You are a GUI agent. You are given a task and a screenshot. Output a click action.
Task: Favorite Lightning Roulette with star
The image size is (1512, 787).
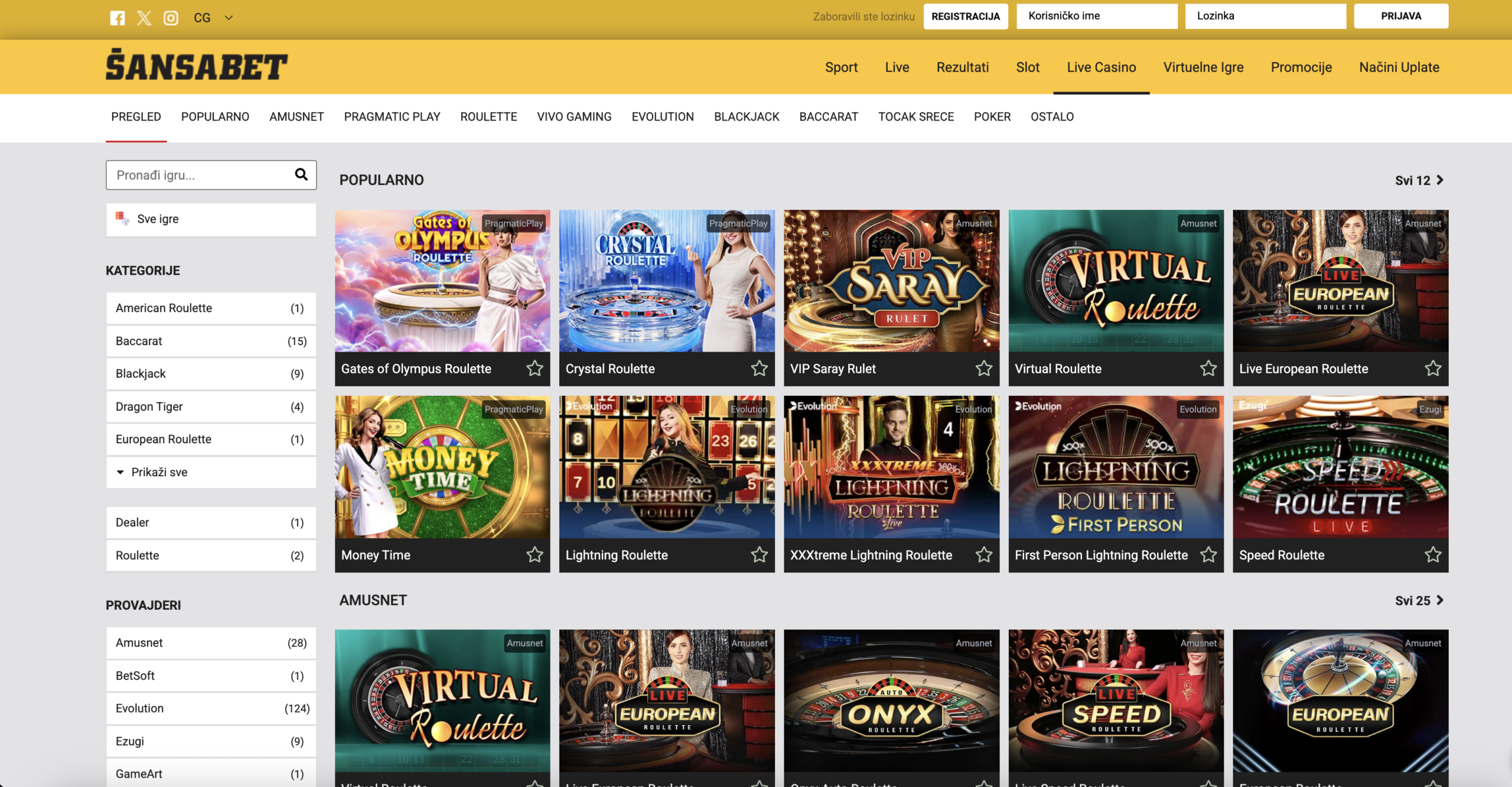click(x=760, y=555)
